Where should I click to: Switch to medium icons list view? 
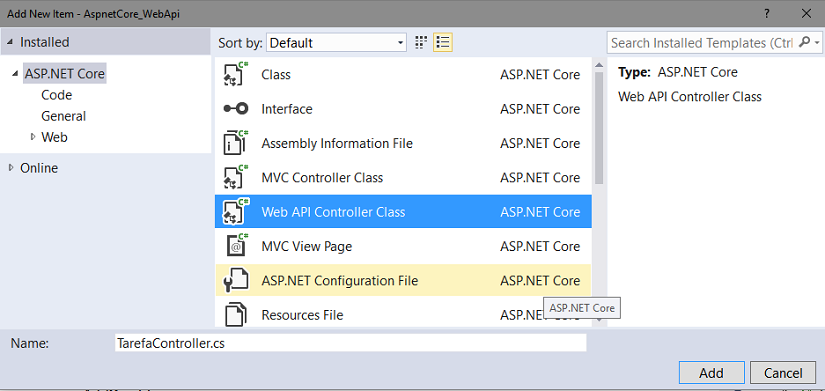[443, 43]
